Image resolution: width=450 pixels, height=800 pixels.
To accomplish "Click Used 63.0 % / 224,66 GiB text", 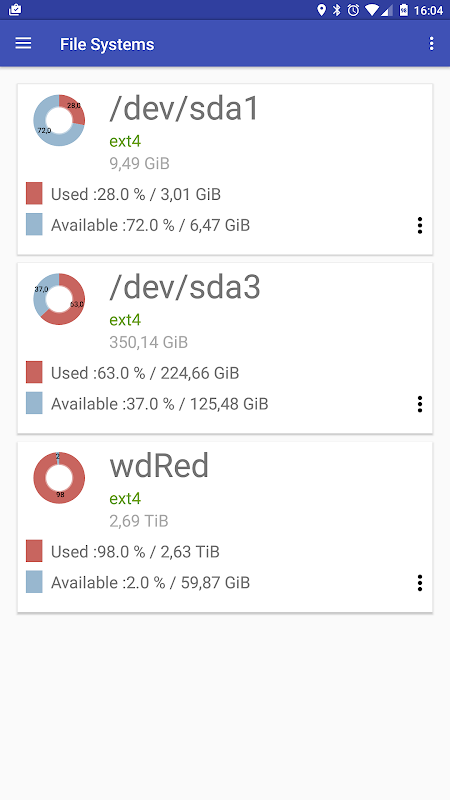I will (145, 373).
